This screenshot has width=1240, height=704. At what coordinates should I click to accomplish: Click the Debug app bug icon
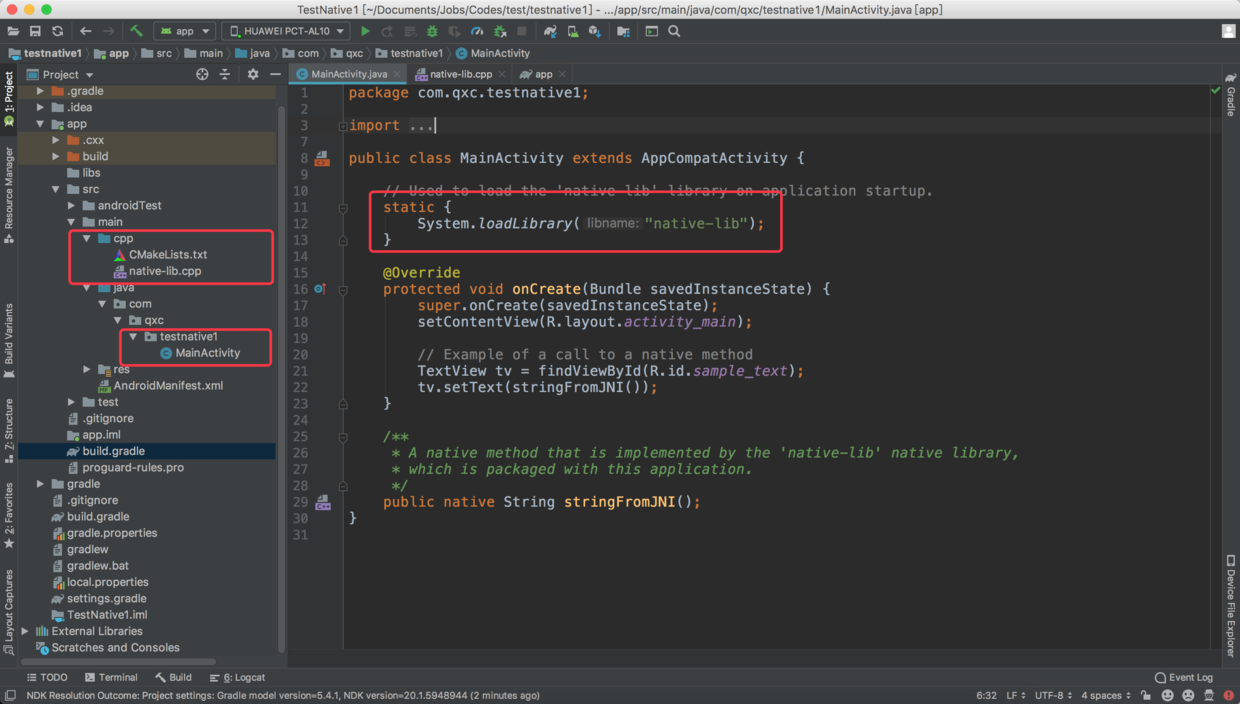coord(432,31)
